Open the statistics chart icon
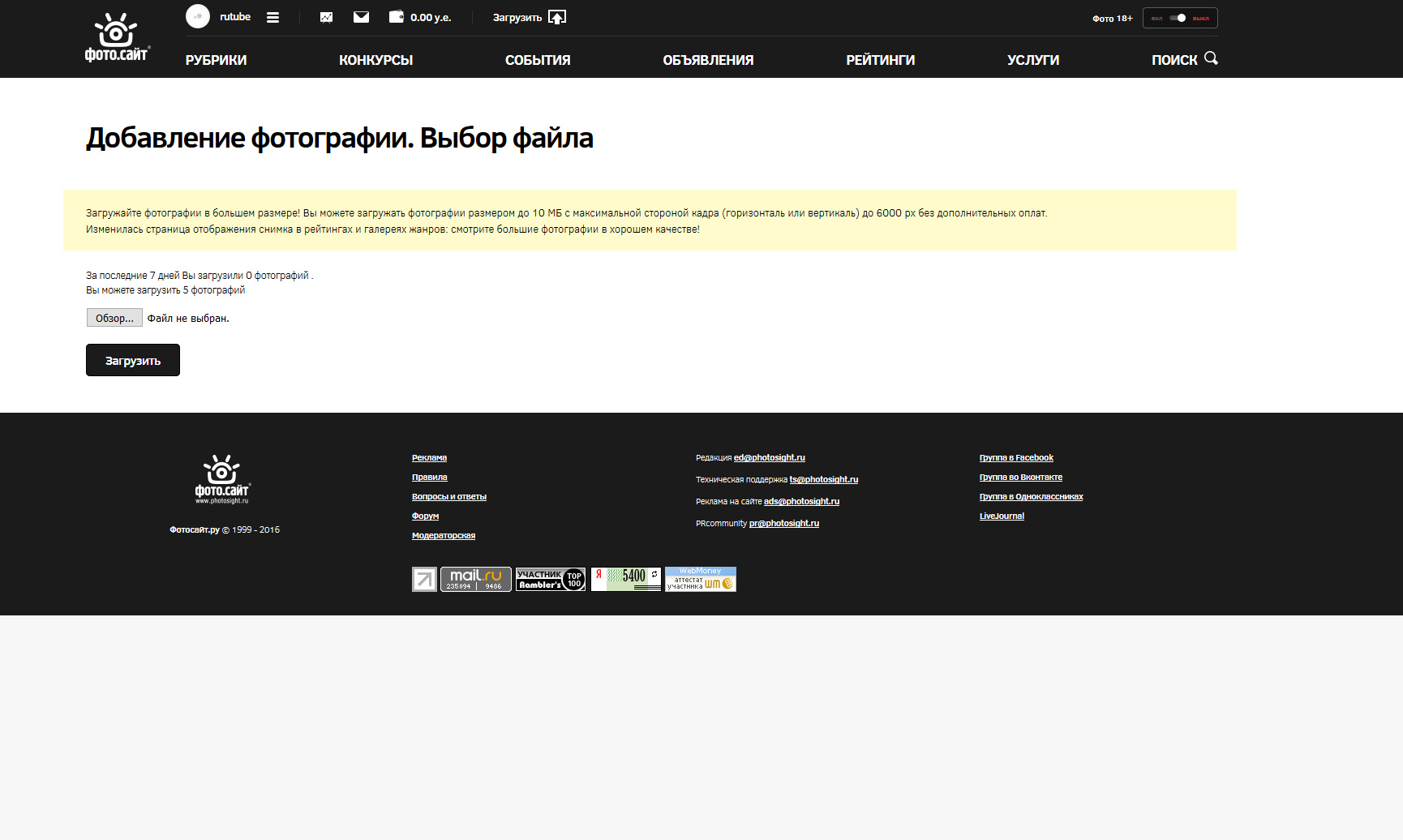Viewport: 1403px width, 840px height. pyautogui.click(x=326, y=17)
